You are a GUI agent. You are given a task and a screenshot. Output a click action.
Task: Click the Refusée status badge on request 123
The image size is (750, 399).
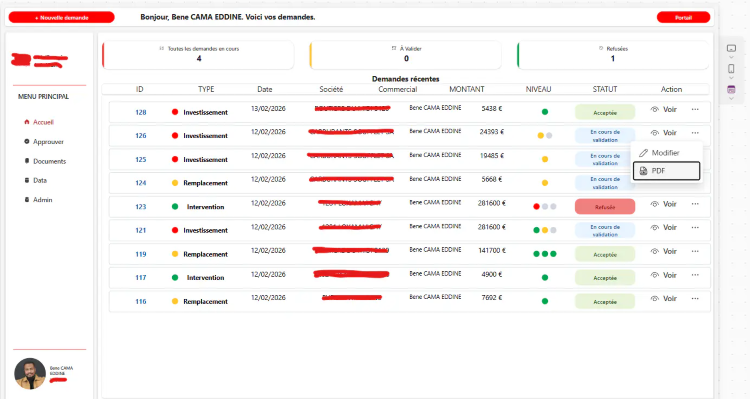[605, 207]
